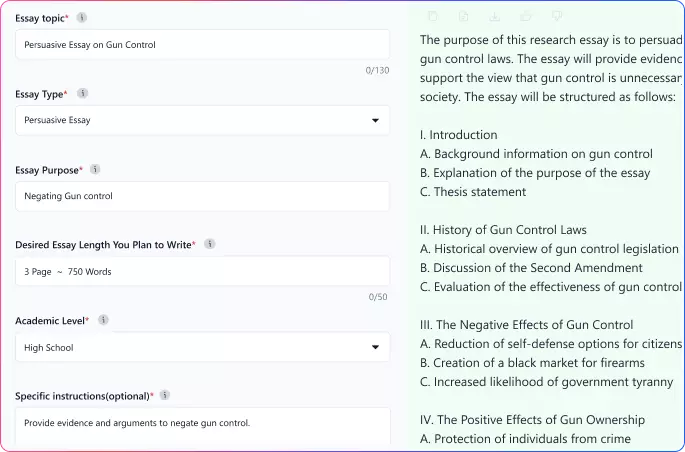Click the Persuasive Essay dropdown arrow
Viewport: 685px width, 452px height.
[x=376, y=120]
